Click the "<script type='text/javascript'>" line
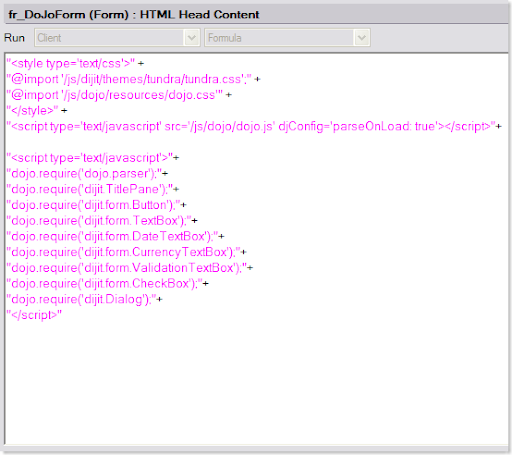Image resolution: width=512 pixels, height=455 pixels. [x=93, y=158]
